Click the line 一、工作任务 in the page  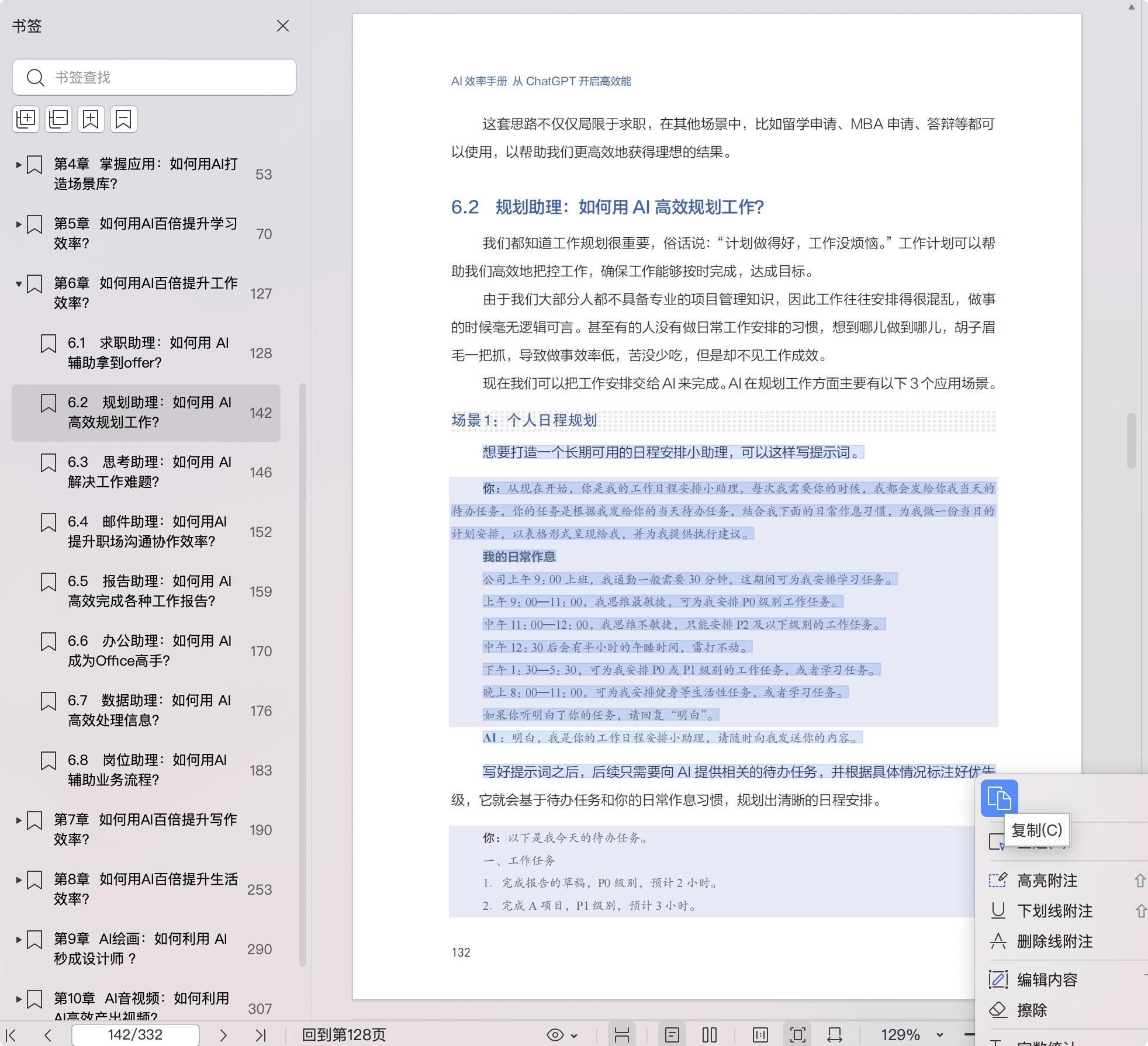tap(519, 860)
